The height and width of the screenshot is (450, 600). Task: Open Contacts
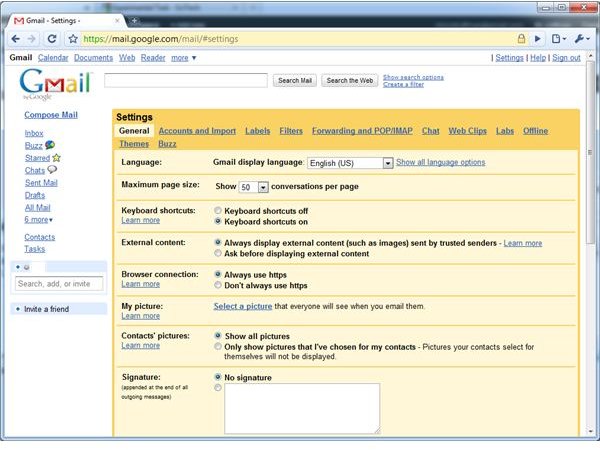click(x=39, y=237)
